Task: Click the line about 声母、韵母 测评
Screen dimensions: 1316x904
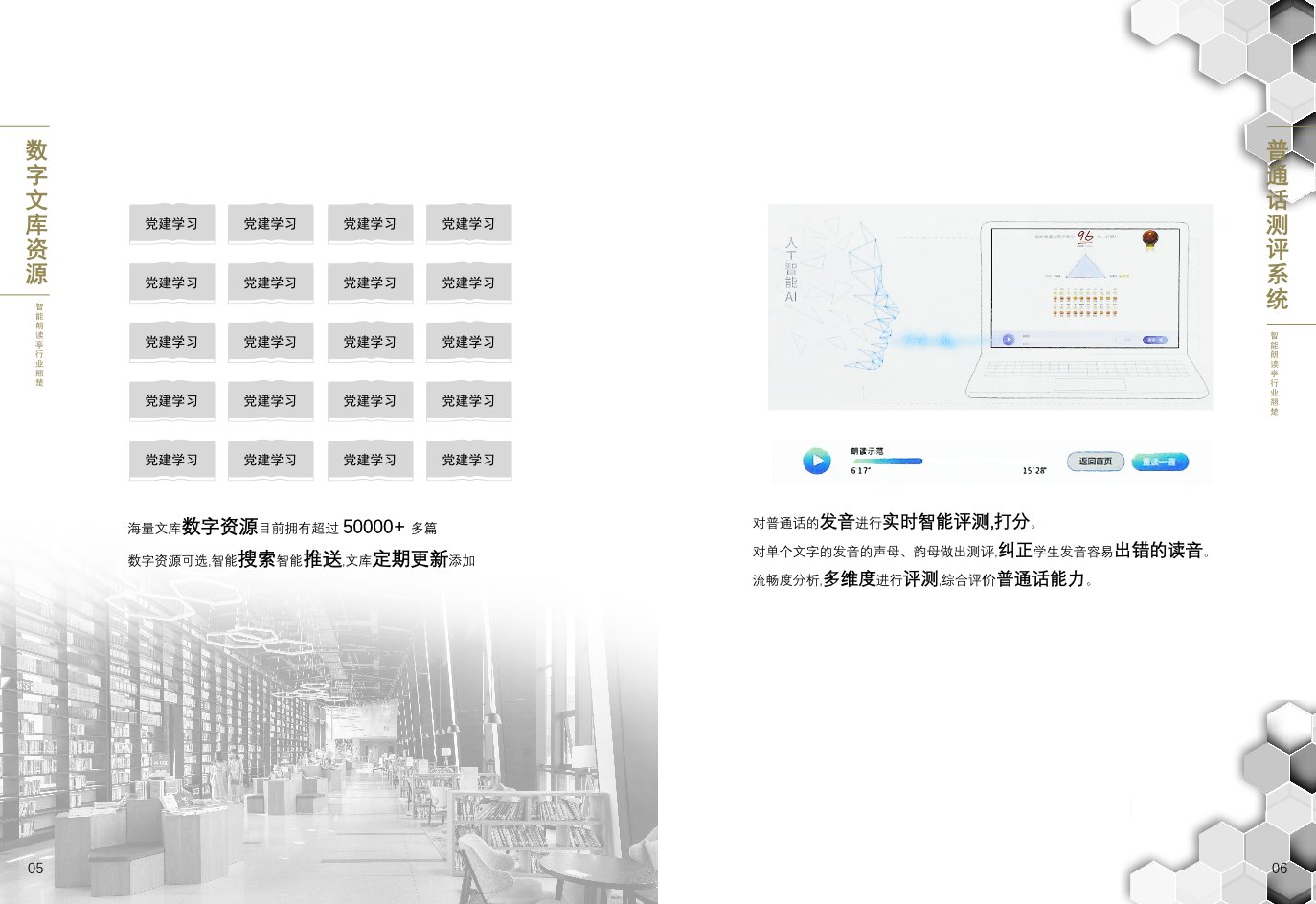Action: tap(982, 551)
